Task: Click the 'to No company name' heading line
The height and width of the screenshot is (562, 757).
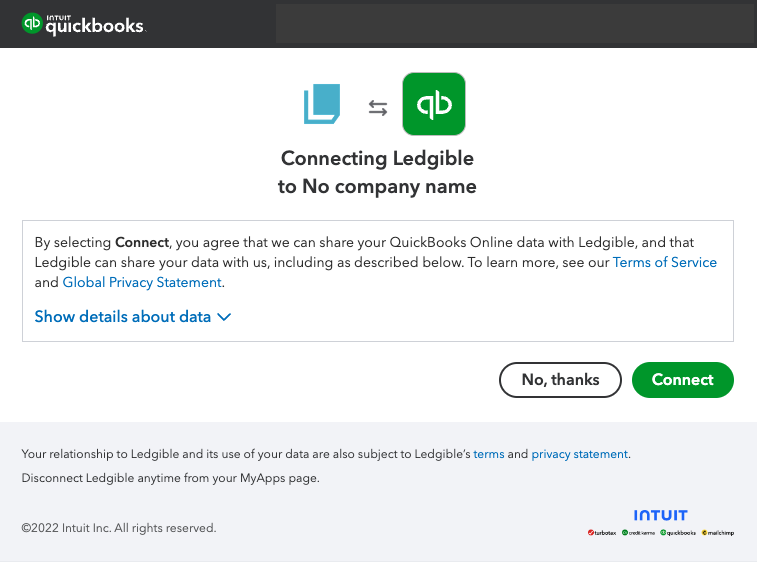Action: [377, 186]
